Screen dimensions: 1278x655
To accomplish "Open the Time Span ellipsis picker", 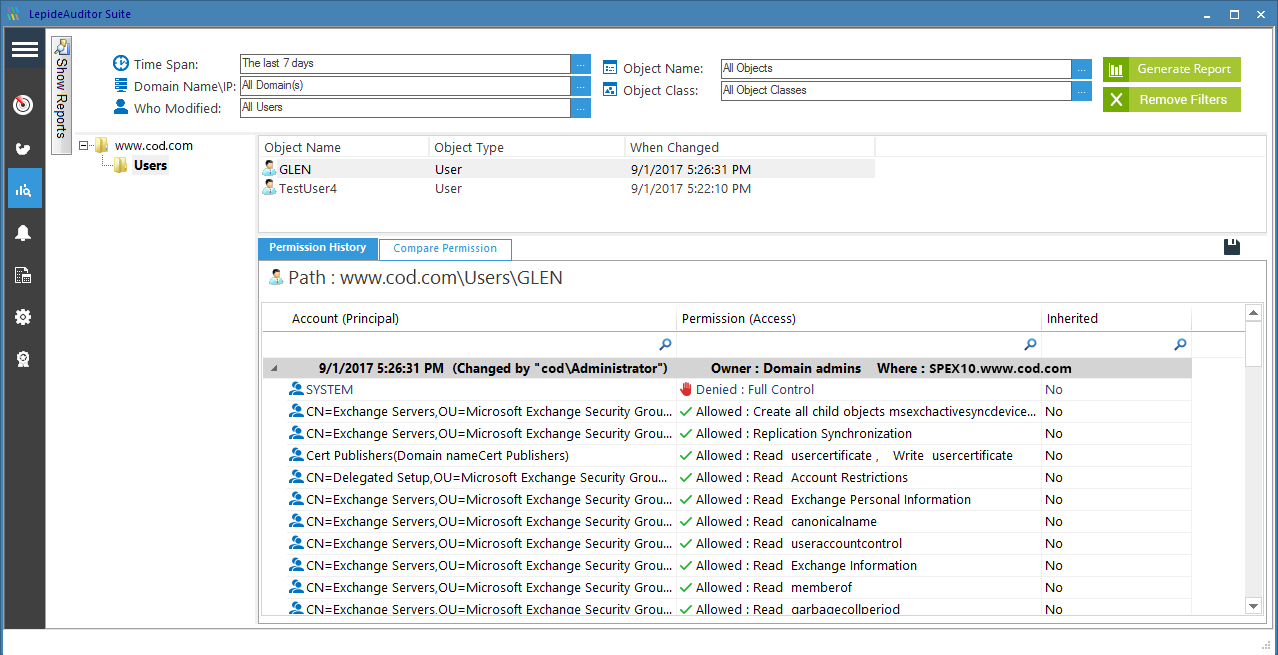I will (x=581, y=64).
